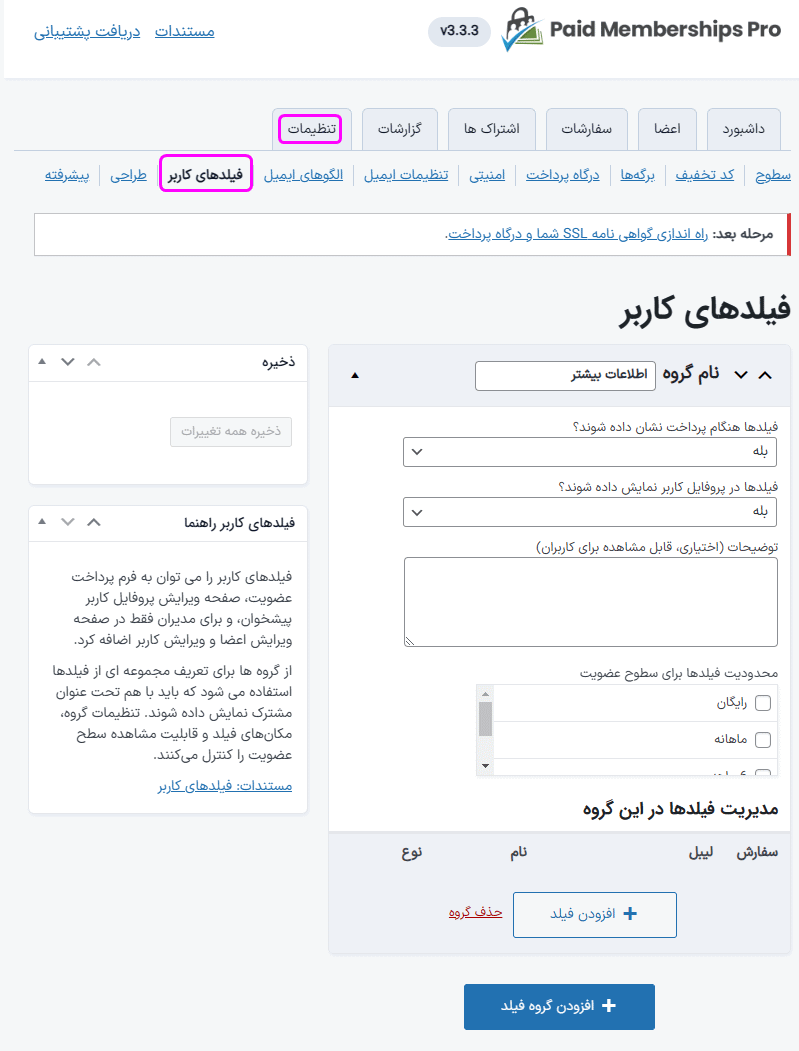Screen dimensions: 799x1051
Task: Toggle the فیلدهای کاربر راهنما panel triangle
Action: [x=42, y=521]
